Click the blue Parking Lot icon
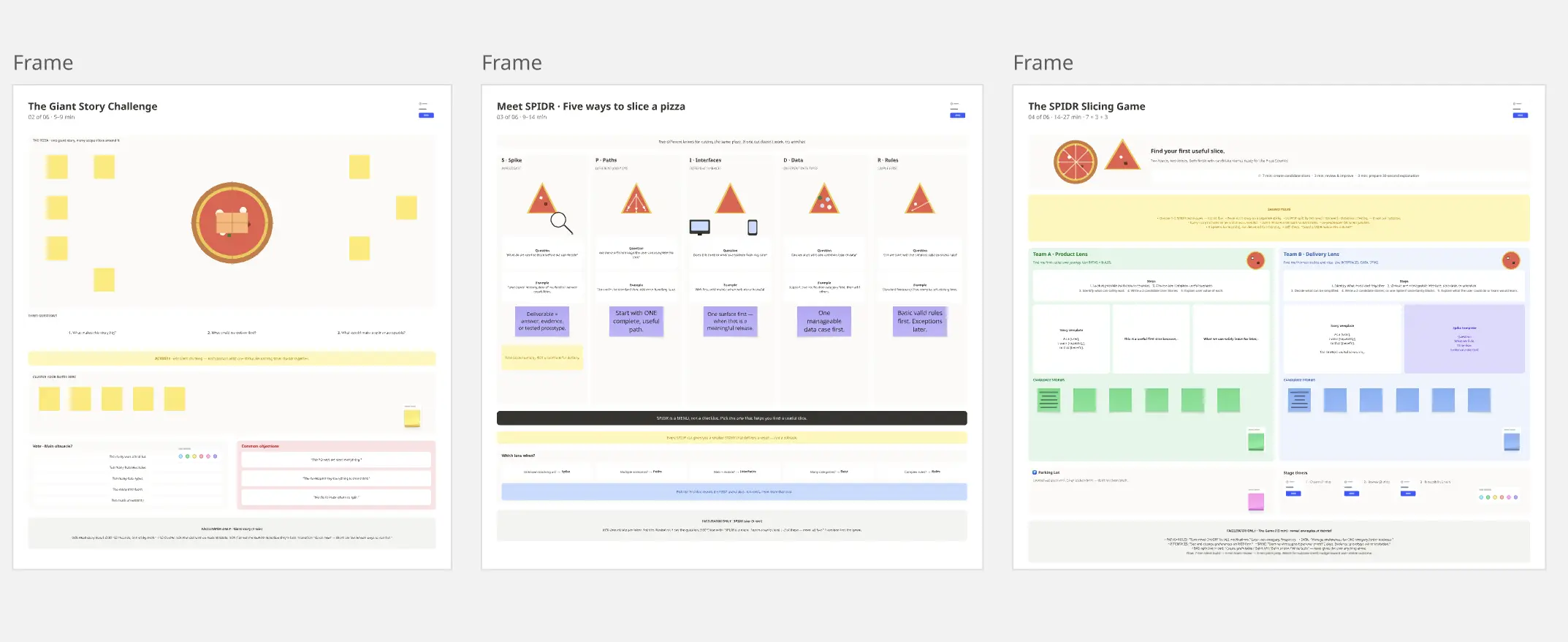The height and width of the screenshot is (642, 1568). coord(1035,472)
